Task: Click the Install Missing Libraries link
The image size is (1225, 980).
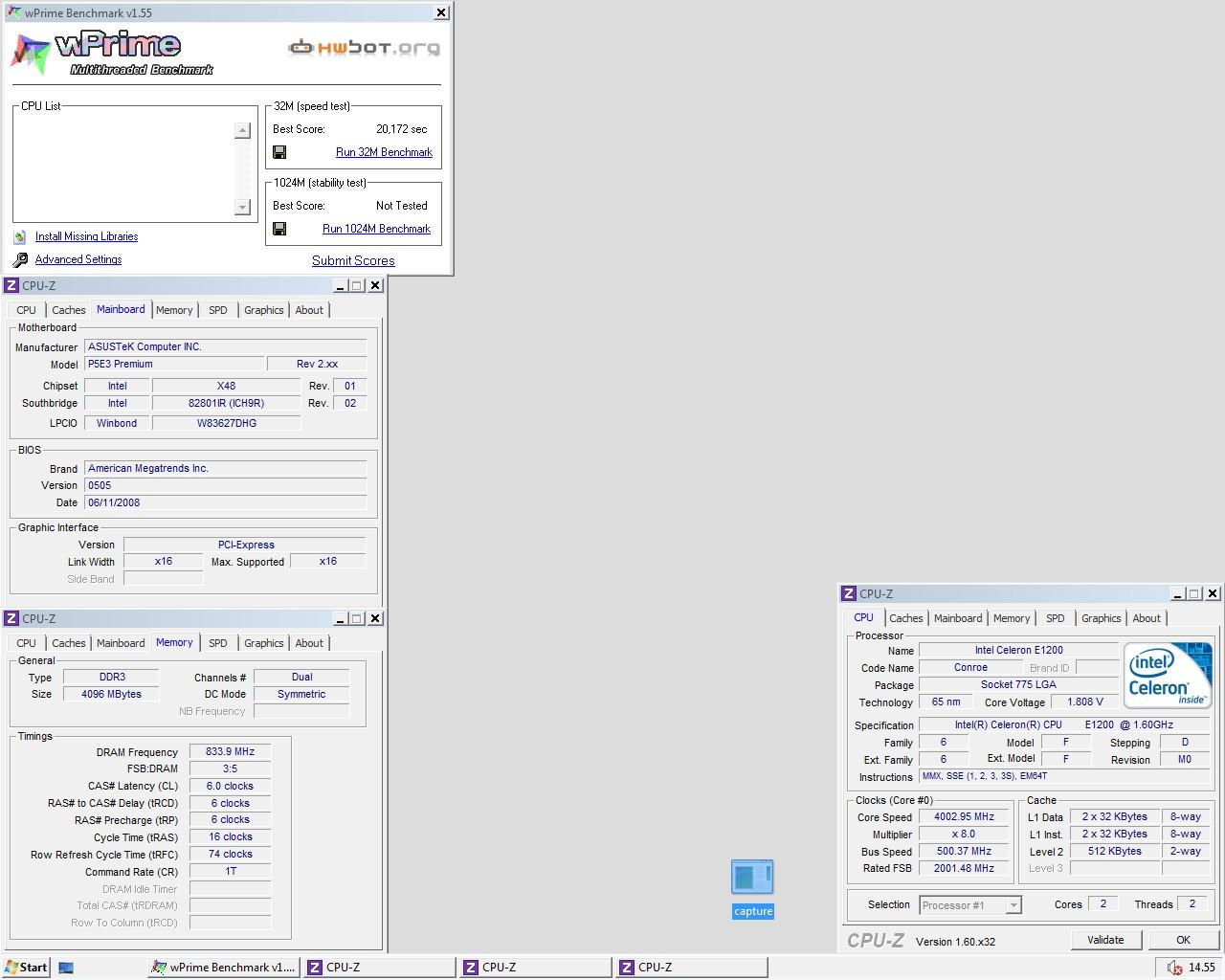Action: [x=86, y=236]
